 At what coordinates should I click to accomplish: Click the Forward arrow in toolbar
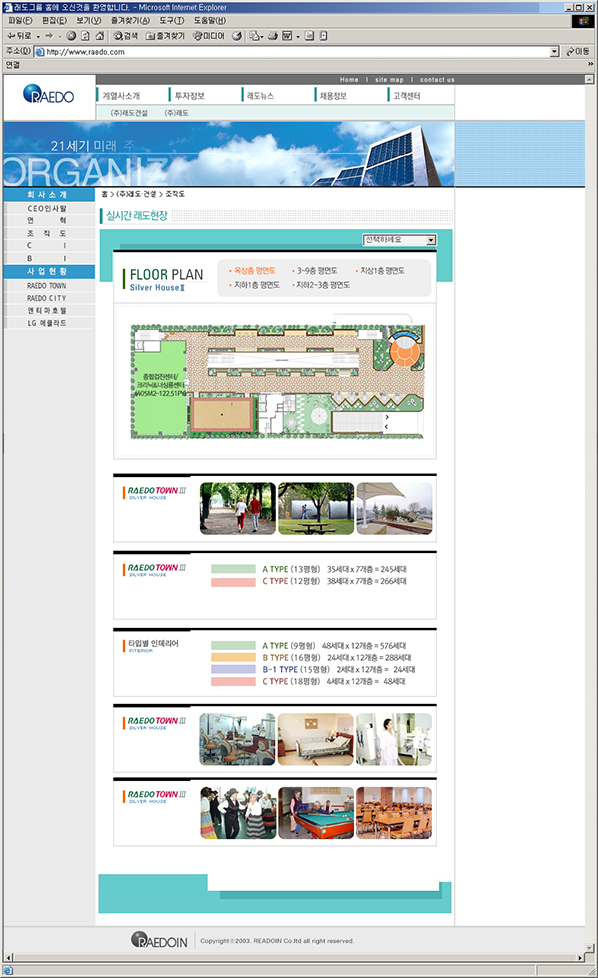point(49,36)
